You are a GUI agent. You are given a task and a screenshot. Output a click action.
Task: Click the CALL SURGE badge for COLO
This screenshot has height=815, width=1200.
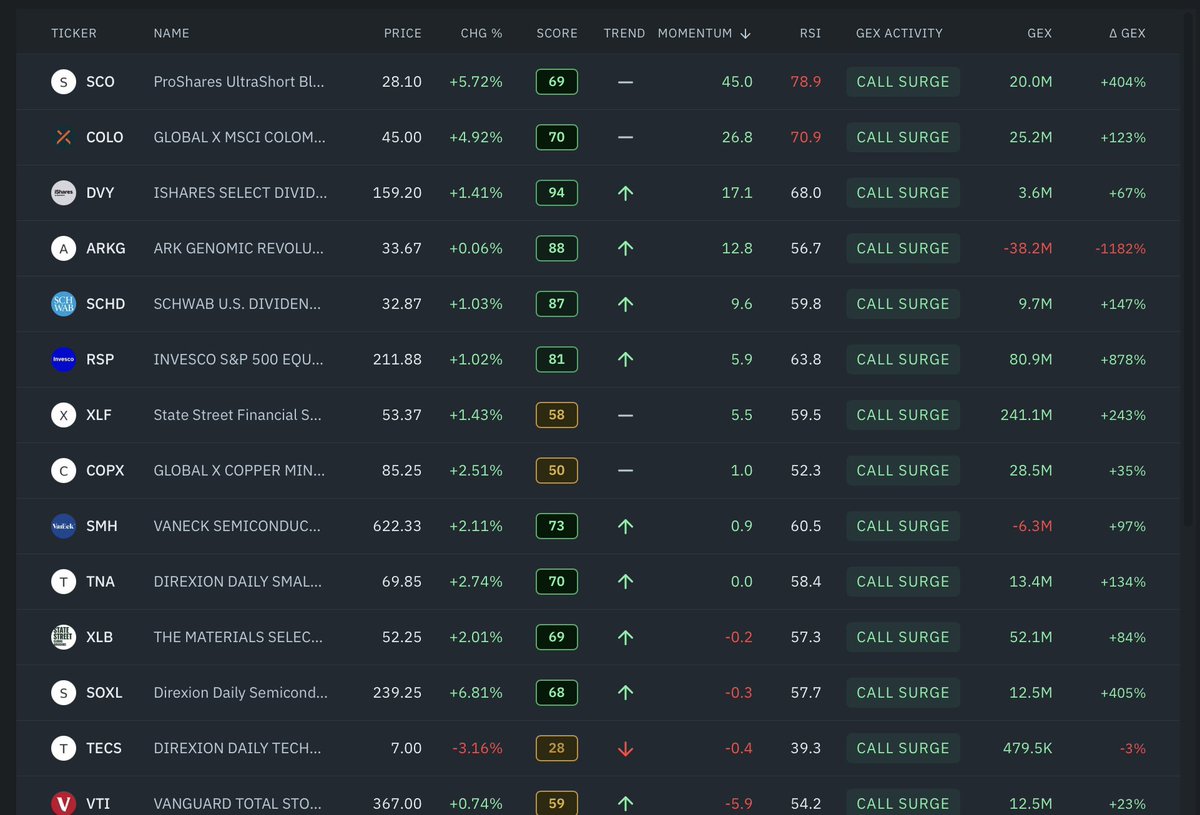click(x=903, y=137)
